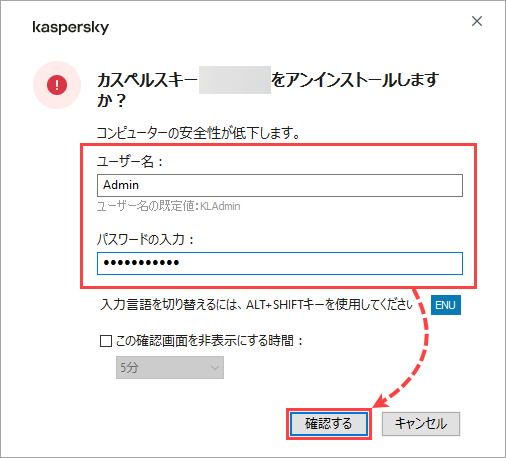Close the Kaspersky dialog with X
This screenshot has width=506, height=458.
(x=477, y=21)
